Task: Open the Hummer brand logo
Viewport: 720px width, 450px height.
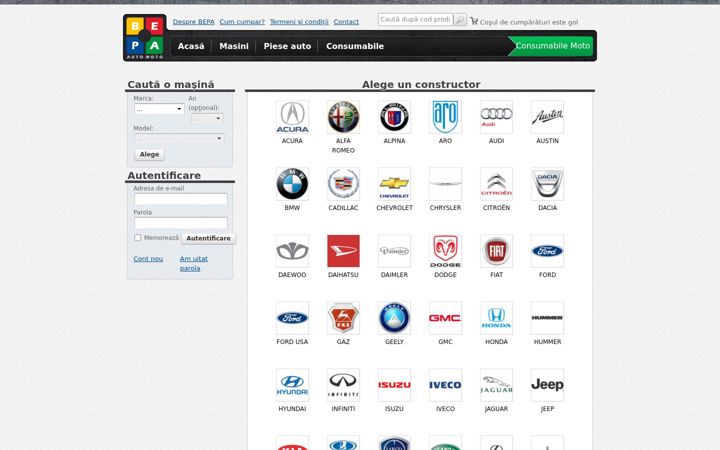Action: tap(547, 318)
